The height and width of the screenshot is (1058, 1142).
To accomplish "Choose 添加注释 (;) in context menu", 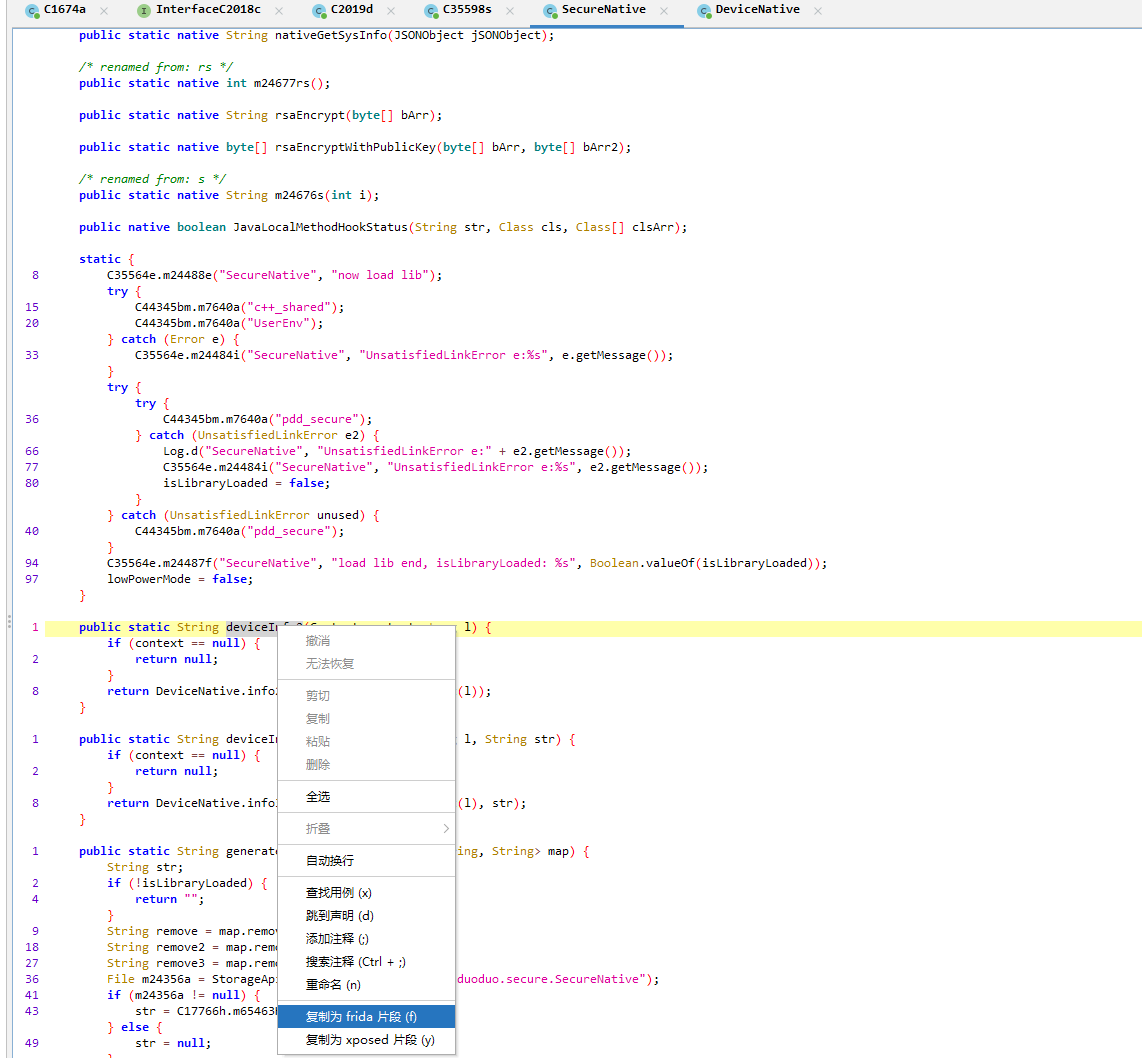I will click(366, 939).
